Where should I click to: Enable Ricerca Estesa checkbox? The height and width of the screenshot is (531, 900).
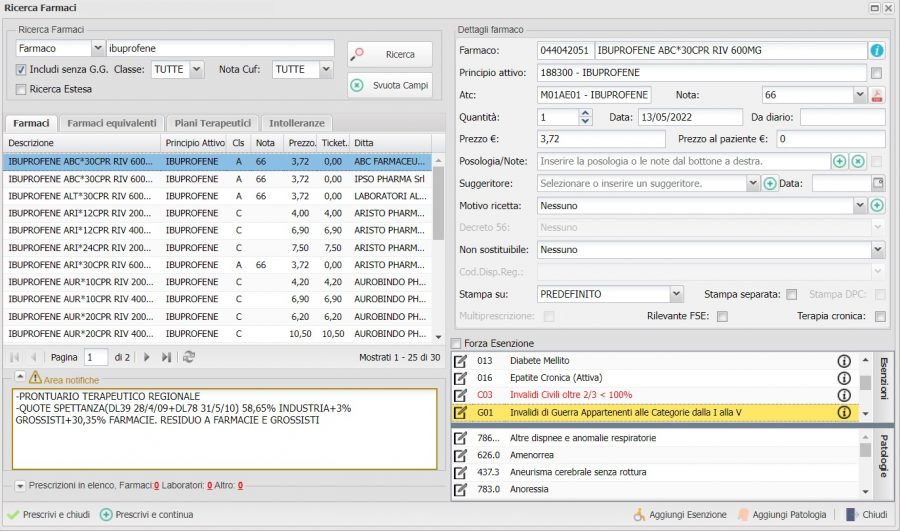[21, 90]
